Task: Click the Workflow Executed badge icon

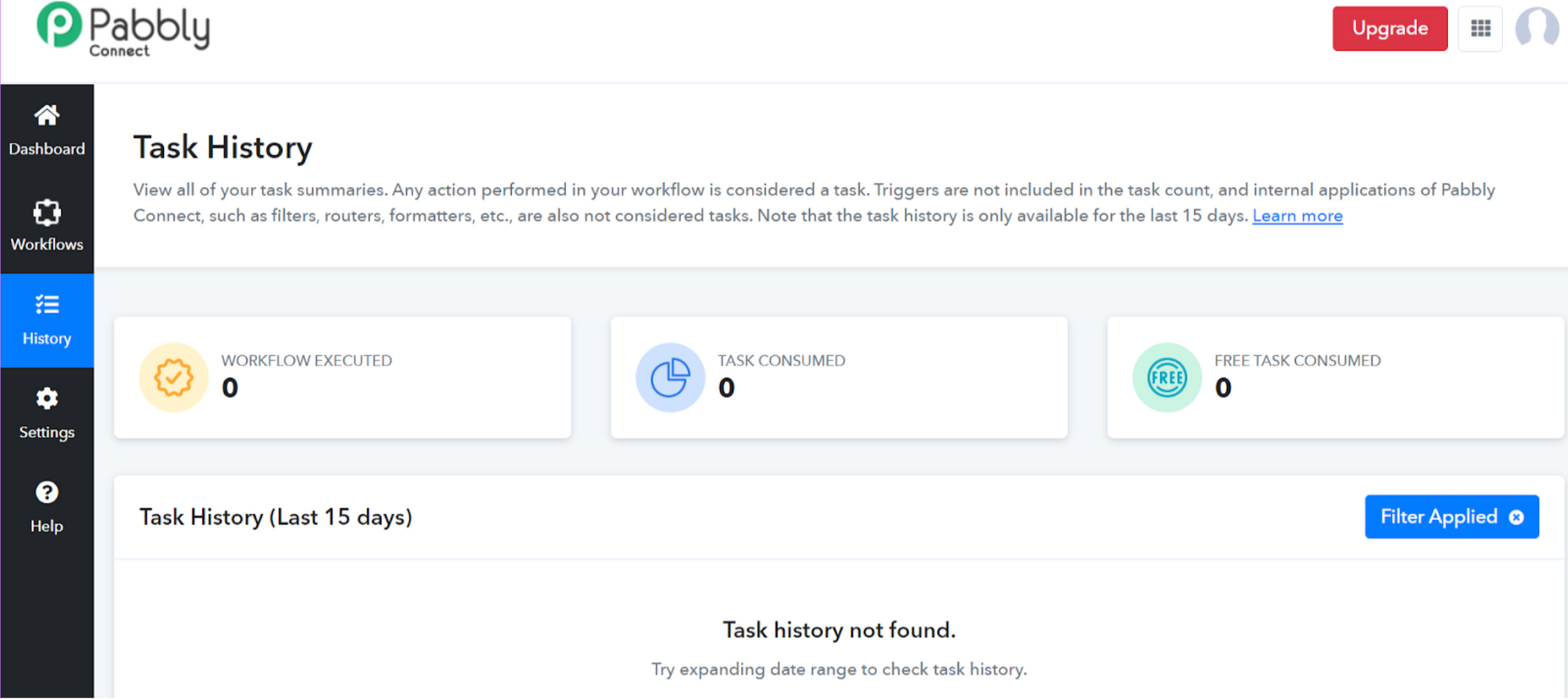Action: [173, 377]
